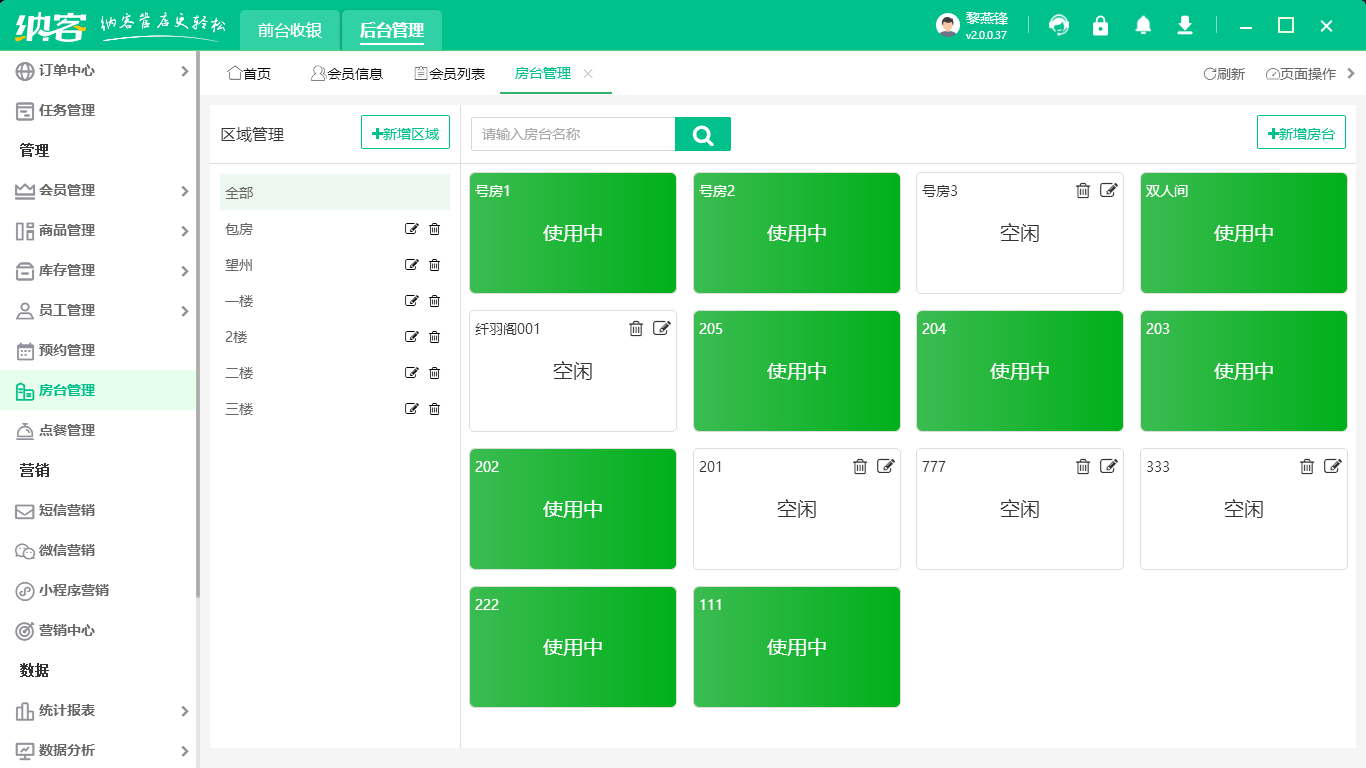Viewport: 1366px width, 768px height.
Task: Expand 会员管理 in the sidebar
Action: coord(100,191)
